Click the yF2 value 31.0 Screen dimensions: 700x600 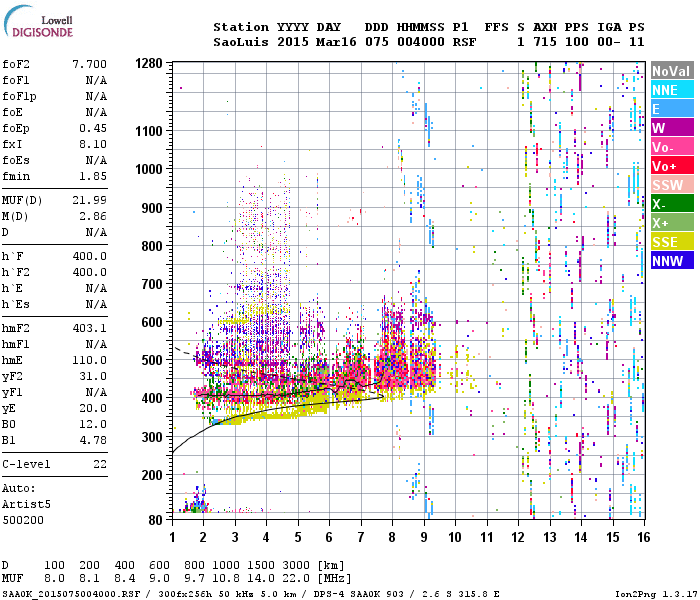(93, 376)
